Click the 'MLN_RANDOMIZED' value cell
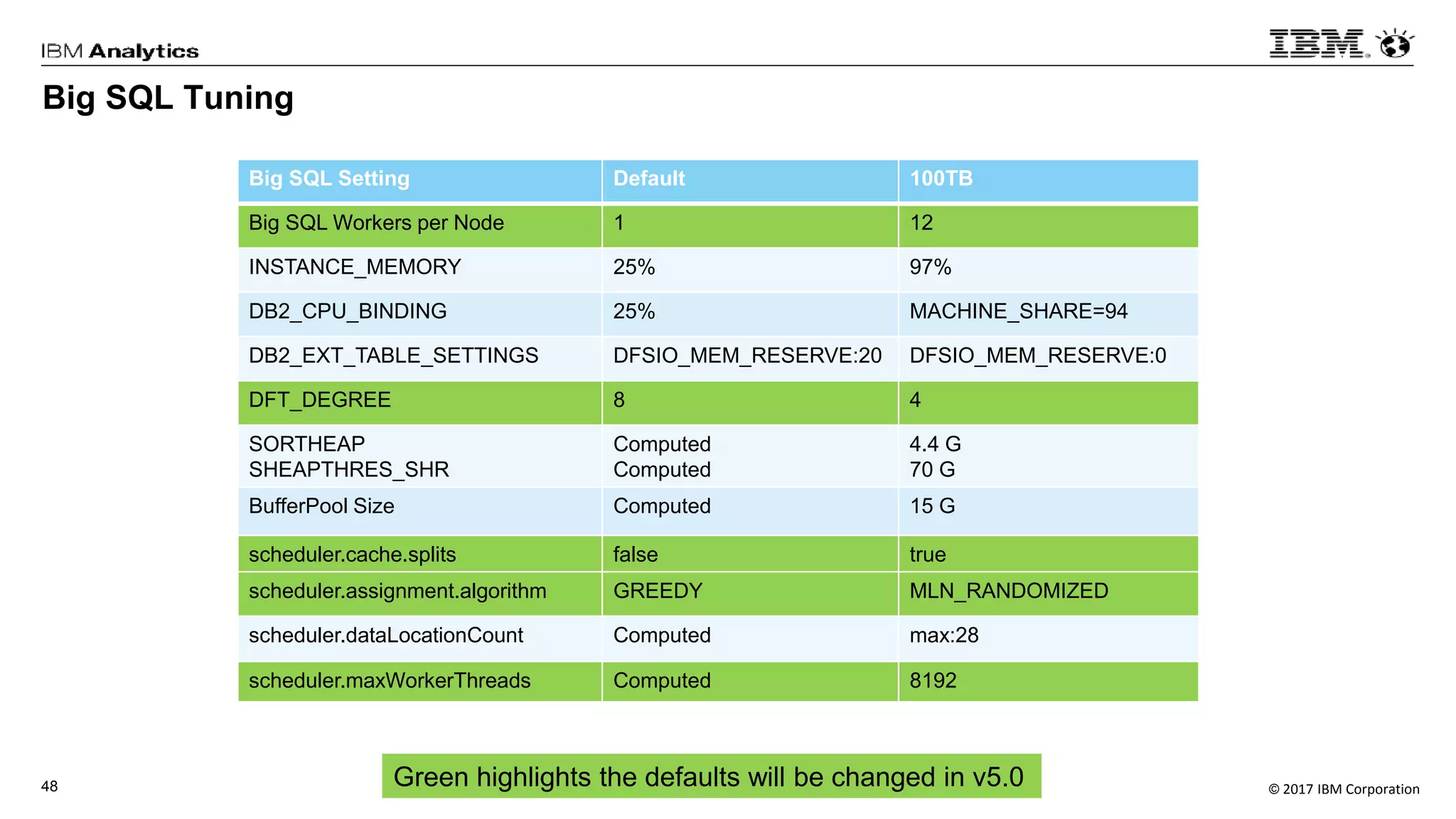Image resolution: width=1456 pixels, height=819 pixels. tap(1049, 594)
